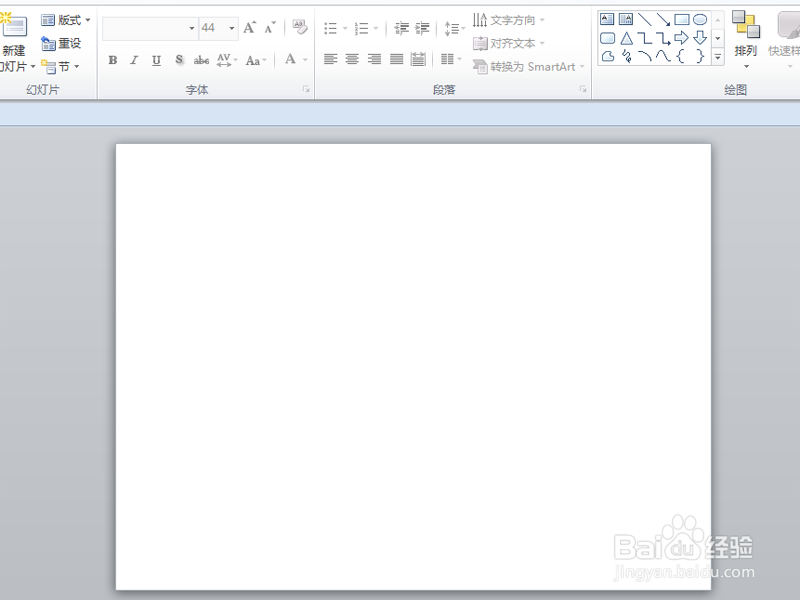Click the New Slide (新建幻灯片) icon
The image size is (800, 600).
[14, 27]
